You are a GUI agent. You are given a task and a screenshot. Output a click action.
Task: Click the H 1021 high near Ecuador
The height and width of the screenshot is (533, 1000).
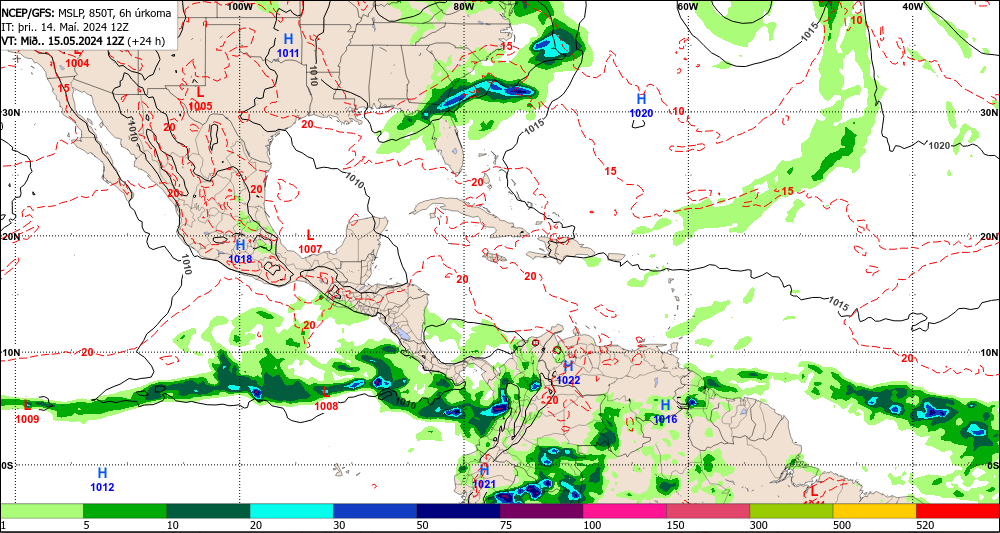pyautogui.click(x=484, y=477)
